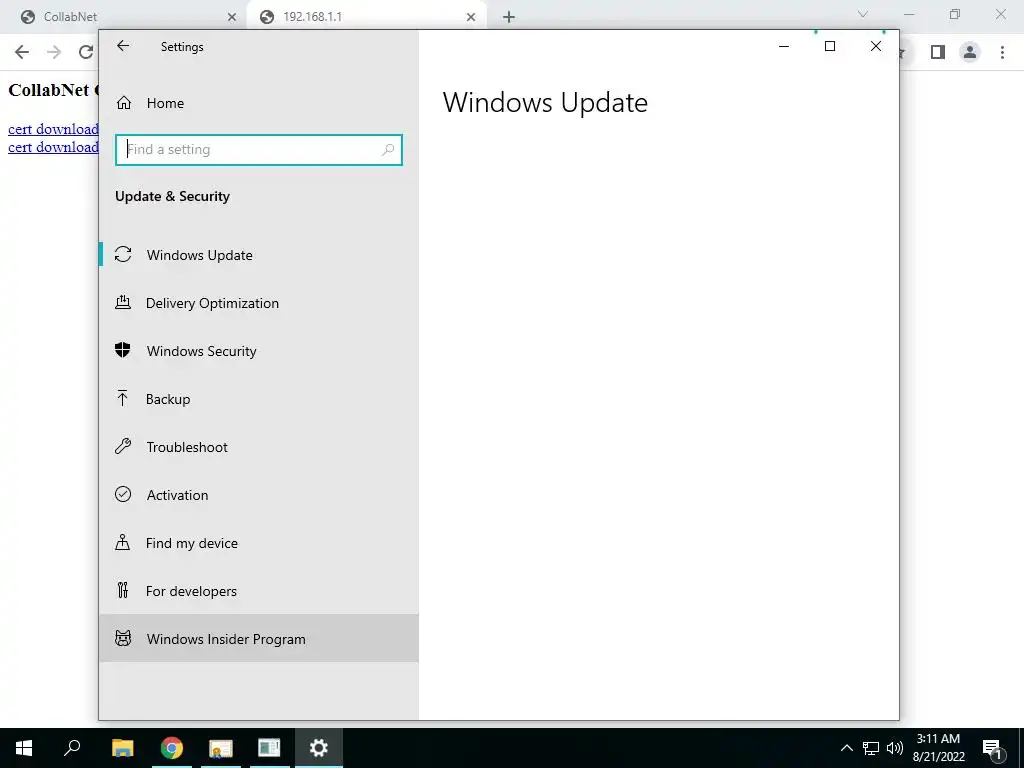Click the Chrome taskbar icon
The image size is (1024, 768).
coord(172,748)
